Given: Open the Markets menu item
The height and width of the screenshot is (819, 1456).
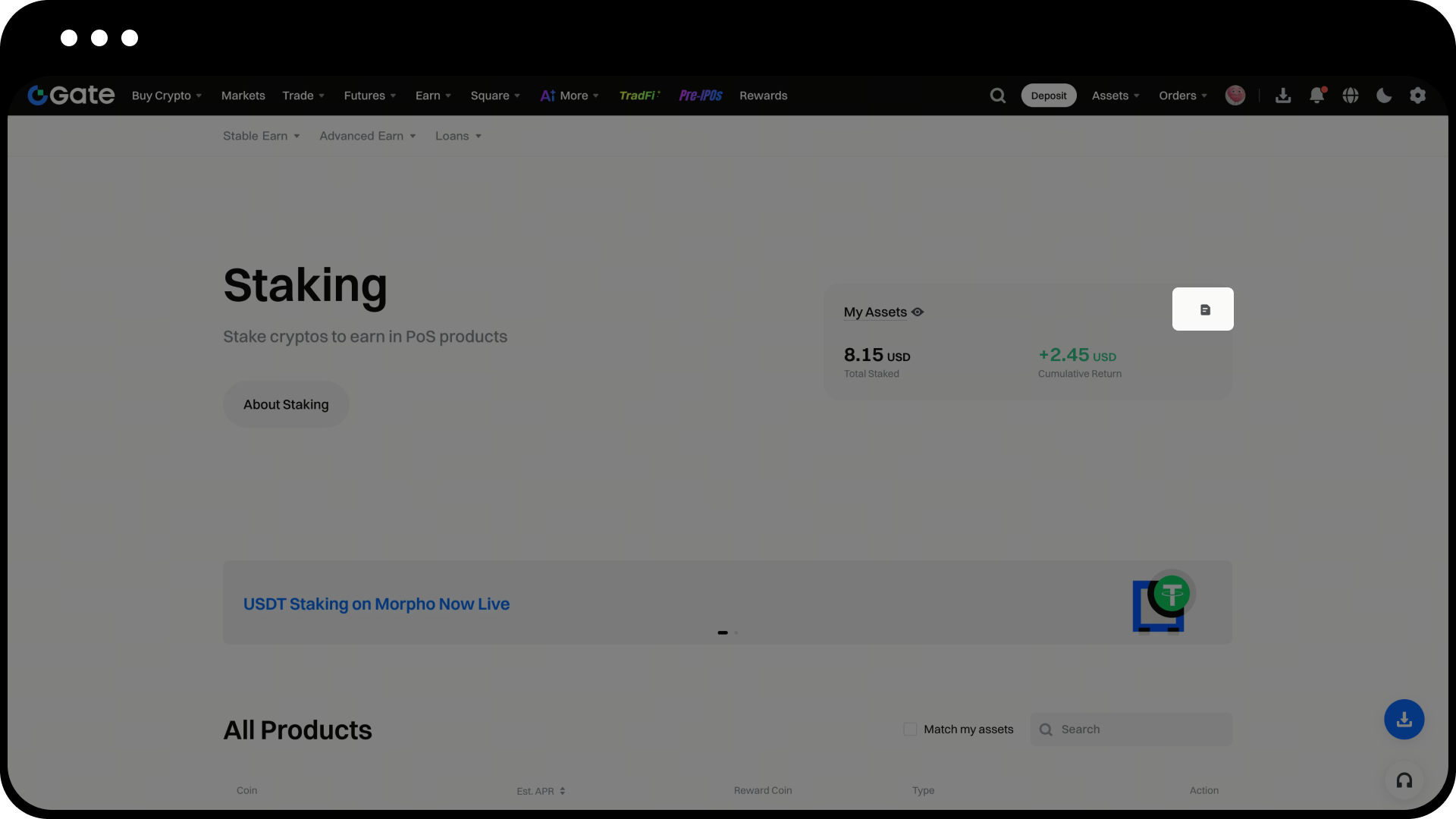Looking at the screenshot, I should point(243,96).
